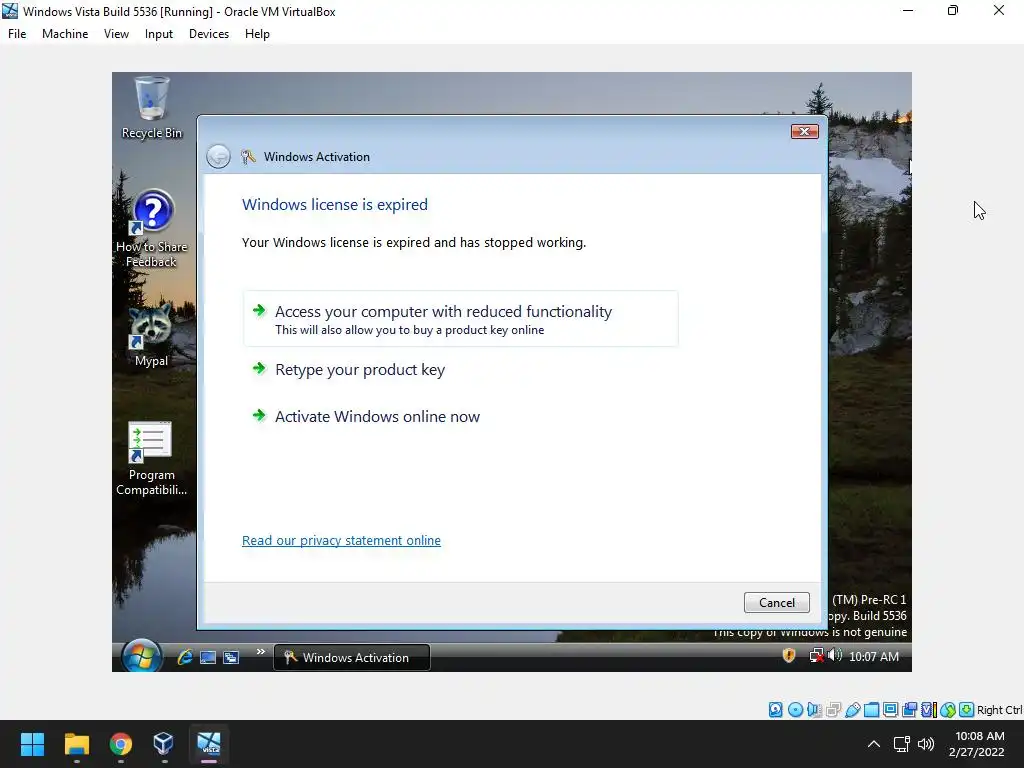The height and width of the screenshot is (768, 1024).
Task: Open Program Compatibility shortcut on desktop
Action: coord(151,458)
